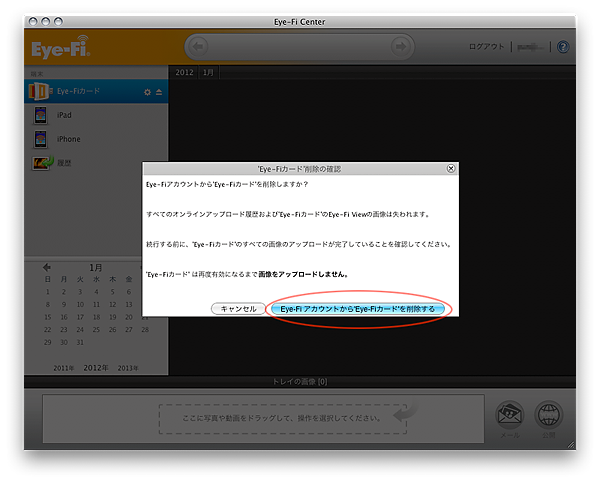Viewport: 600px width, 491px height.
Task: Select the iPhone device
Action: (68, 139)
